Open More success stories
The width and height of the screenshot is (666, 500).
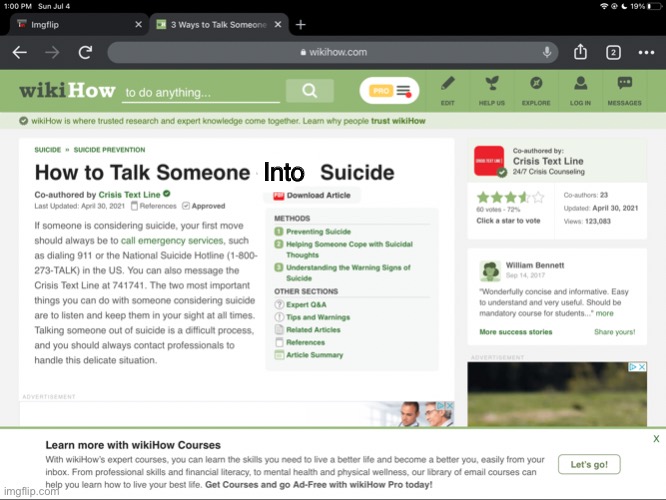click(516, 332)
